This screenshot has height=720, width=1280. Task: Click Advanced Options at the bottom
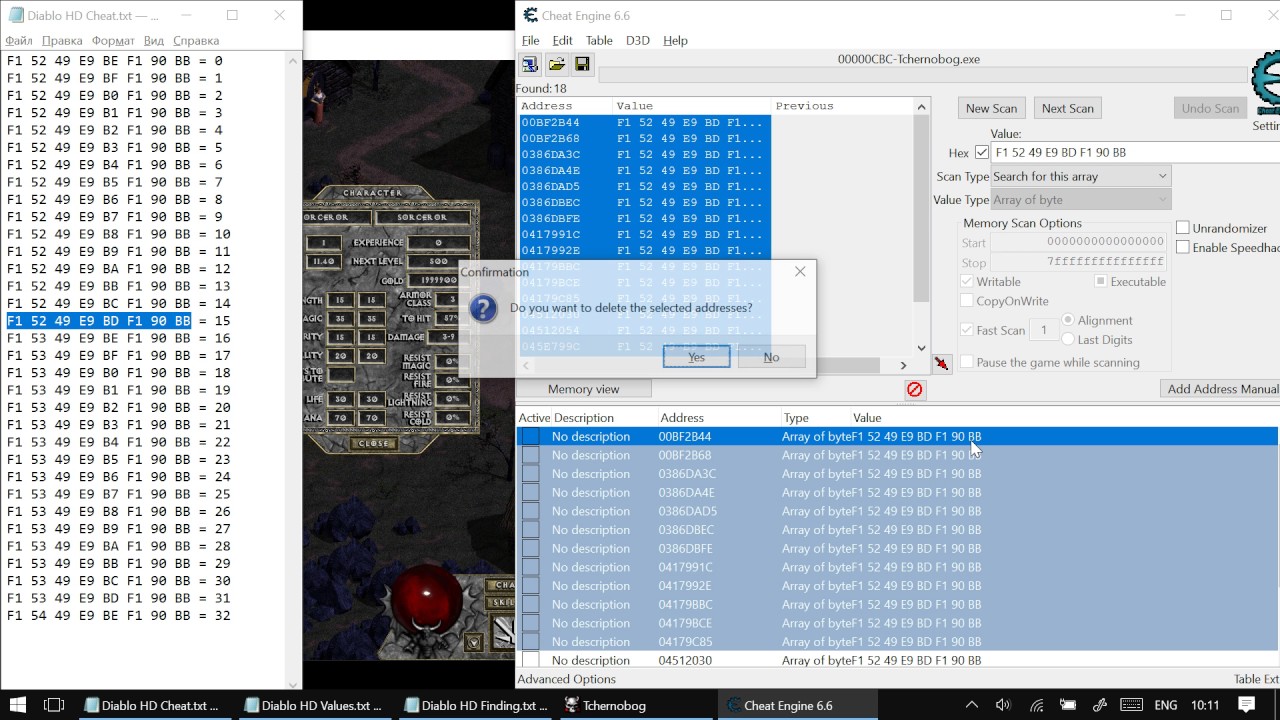coord(566,679)
